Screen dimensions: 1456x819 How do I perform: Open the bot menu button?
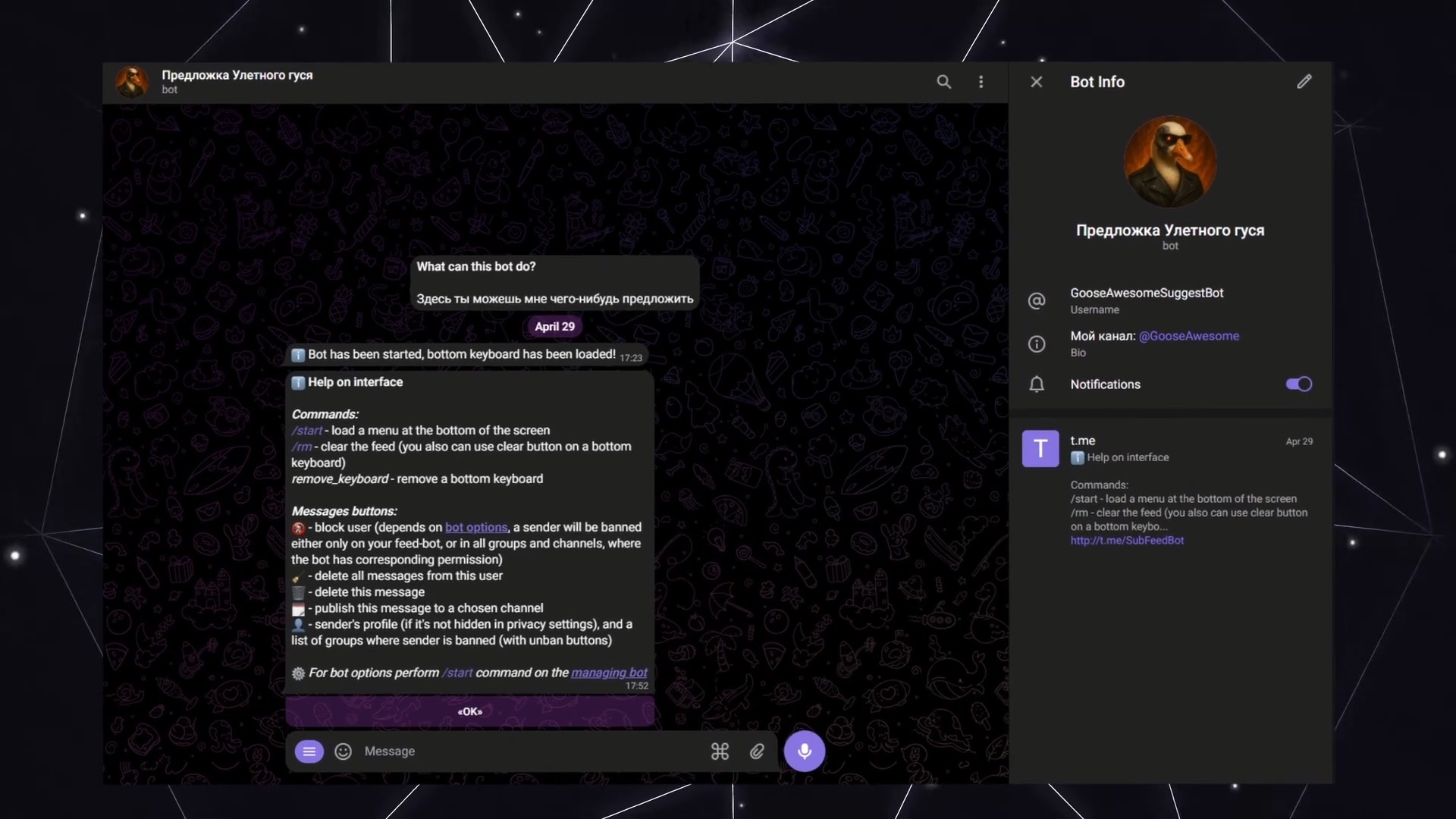point(309,752)
